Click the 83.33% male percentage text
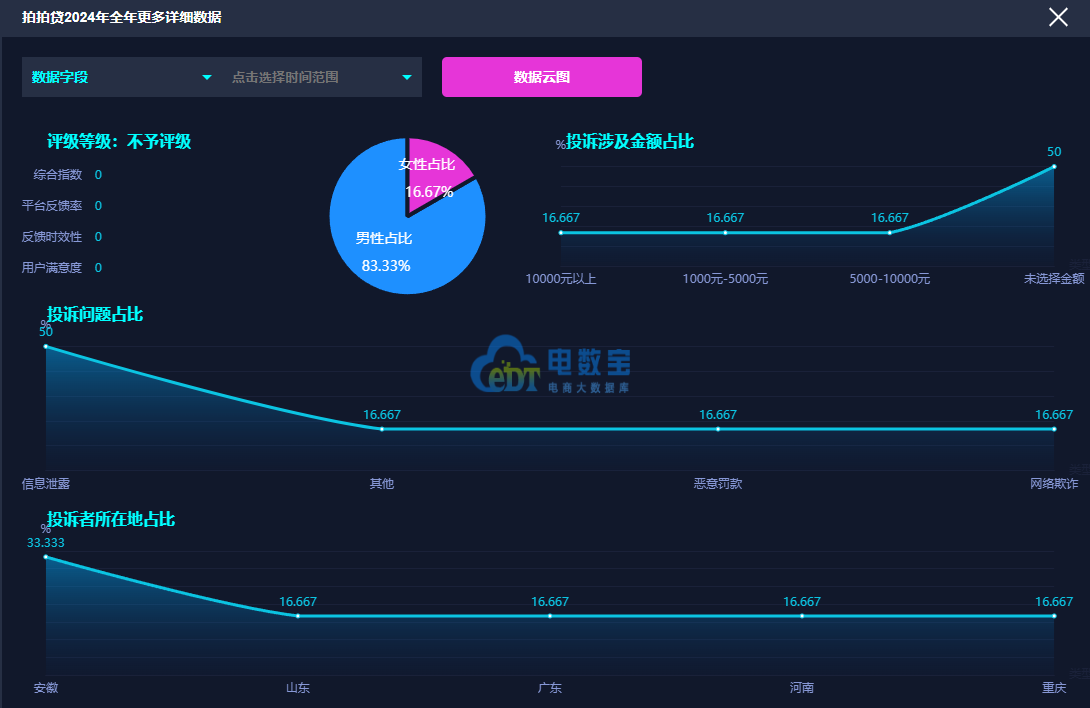Viewport: 1090px width, 708px height. pos(386,266)
